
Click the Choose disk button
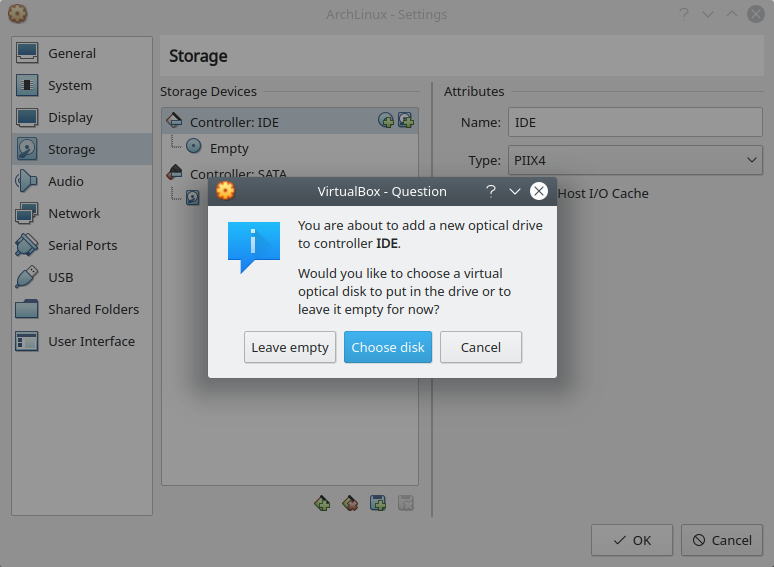(387, 347)
